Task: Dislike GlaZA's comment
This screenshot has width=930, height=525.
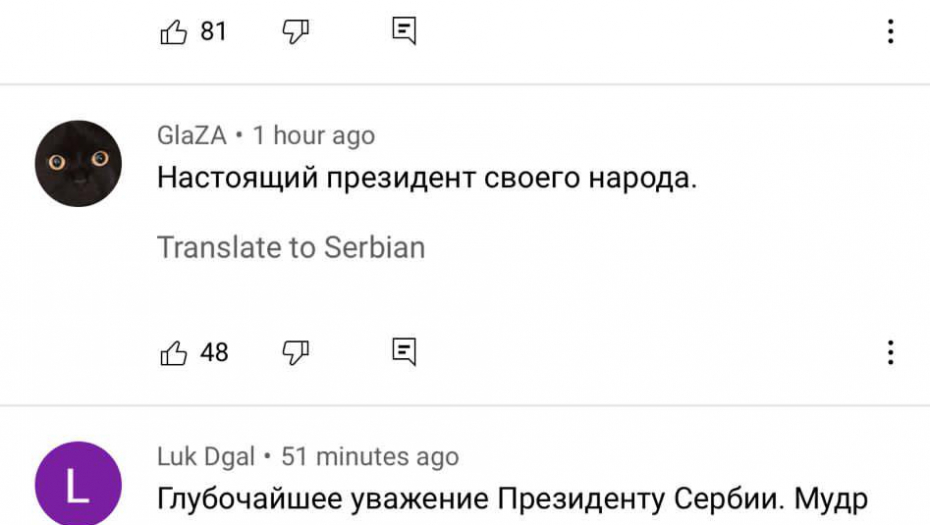Action: (295, 352)
